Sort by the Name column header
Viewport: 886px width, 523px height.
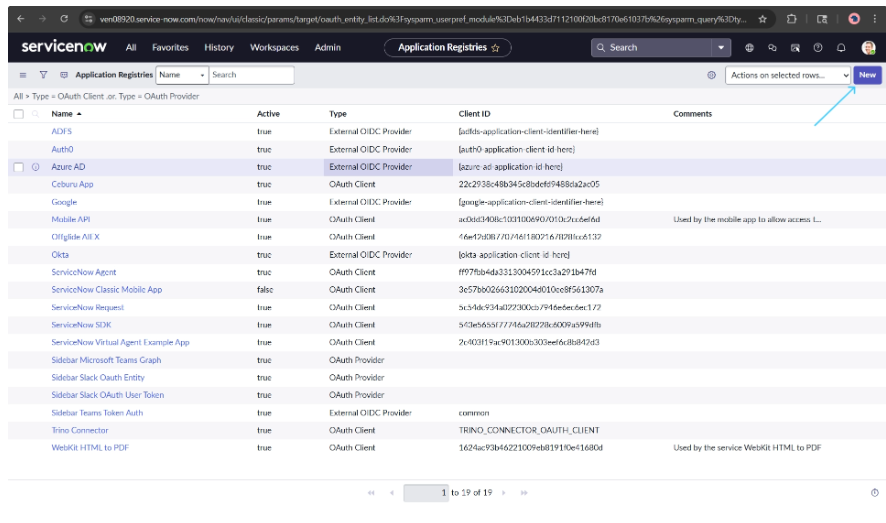point(62,114)
